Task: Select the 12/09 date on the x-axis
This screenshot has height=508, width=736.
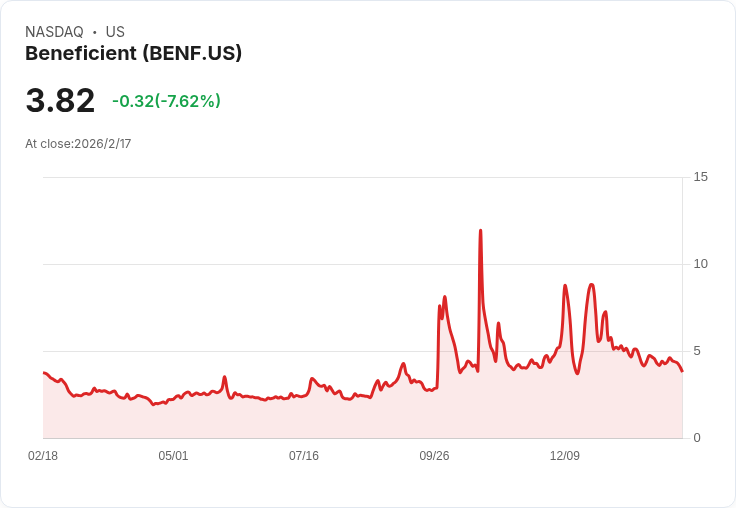Action: (x=565, y=456)
